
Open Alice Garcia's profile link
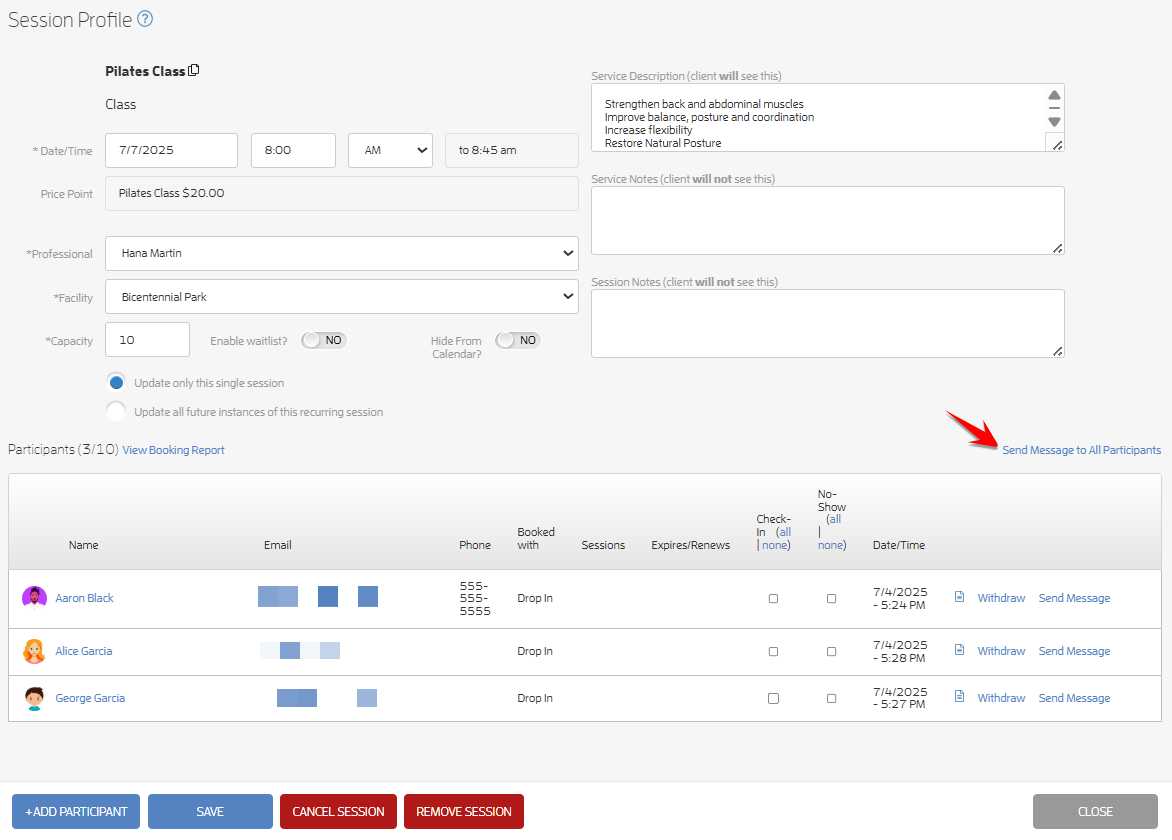pos(84,651)
